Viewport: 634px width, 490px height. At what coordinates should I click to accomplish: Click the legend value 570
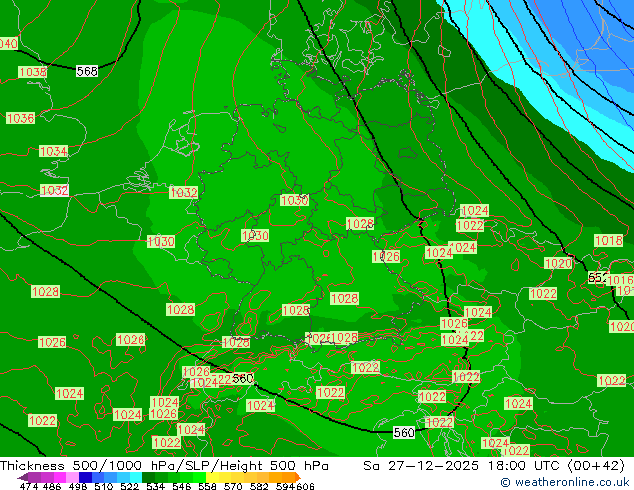[x=233, y=486]
